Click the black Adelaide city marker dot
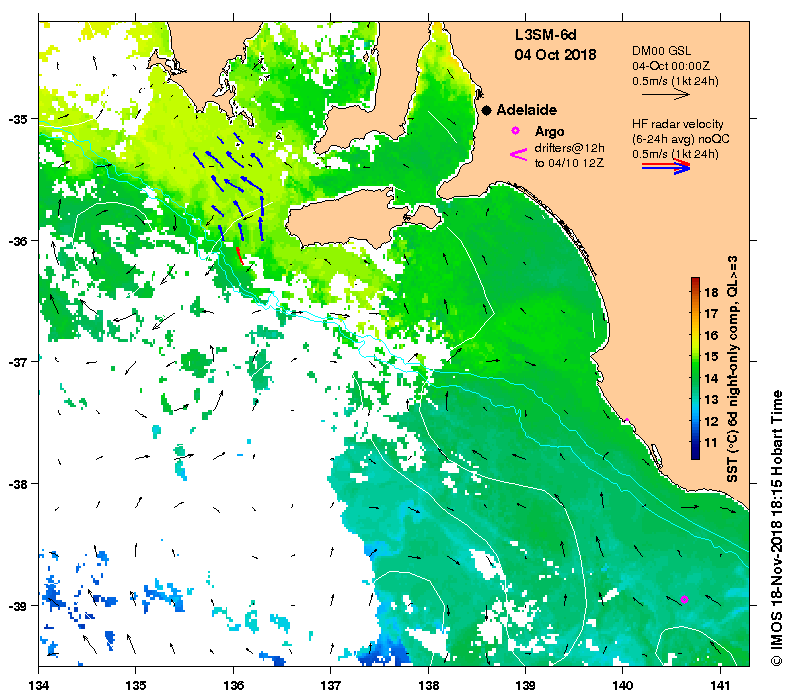Screen dimensions: 791x700 486,110
